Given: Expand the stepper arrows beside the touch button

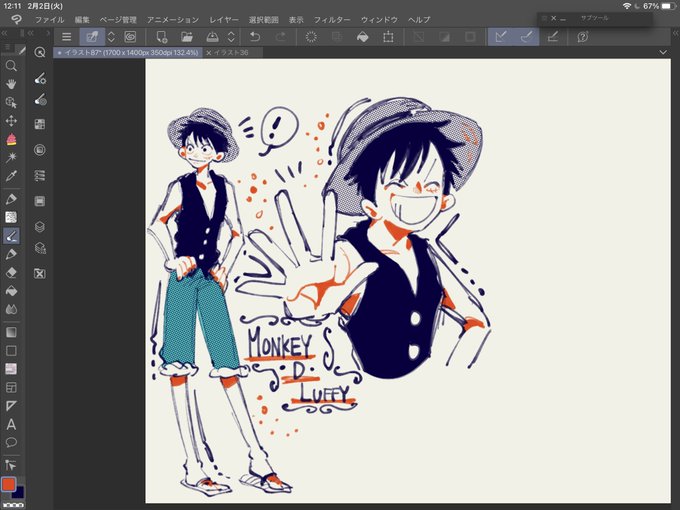Looking at the screenshot, I should tap(111, 37).
